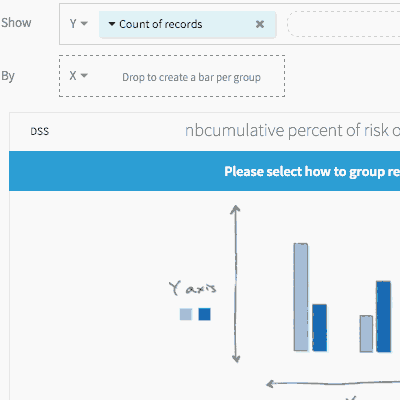Select the Count of records pill
400x400 pixels.
point(187,24)
